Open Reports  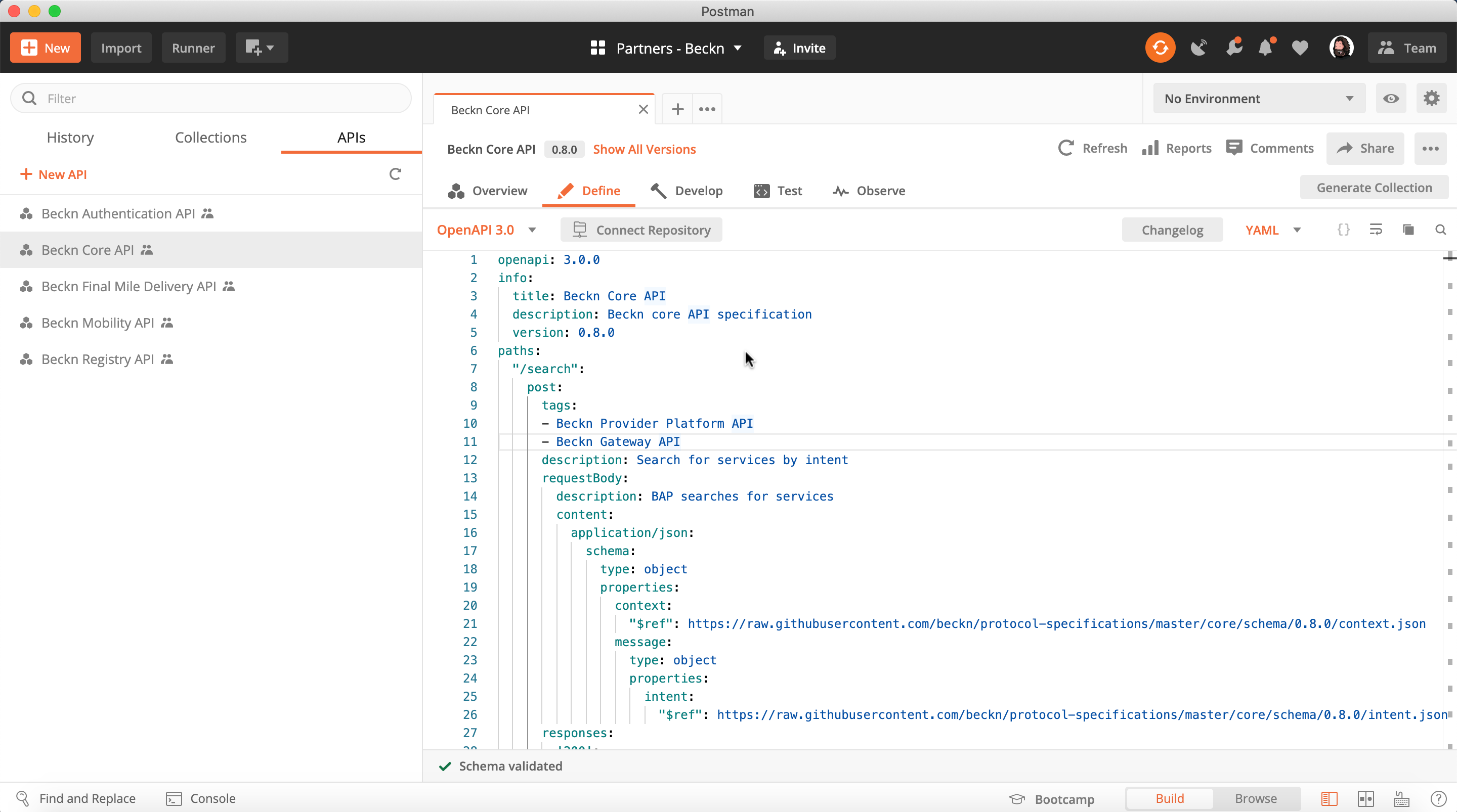[1176, 148]
